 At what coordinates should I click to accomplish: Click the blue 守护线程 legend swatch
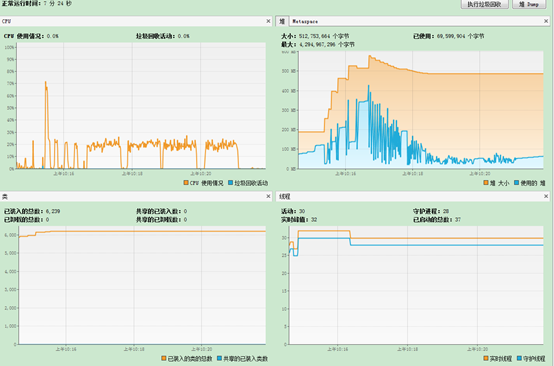coord(519,358)
